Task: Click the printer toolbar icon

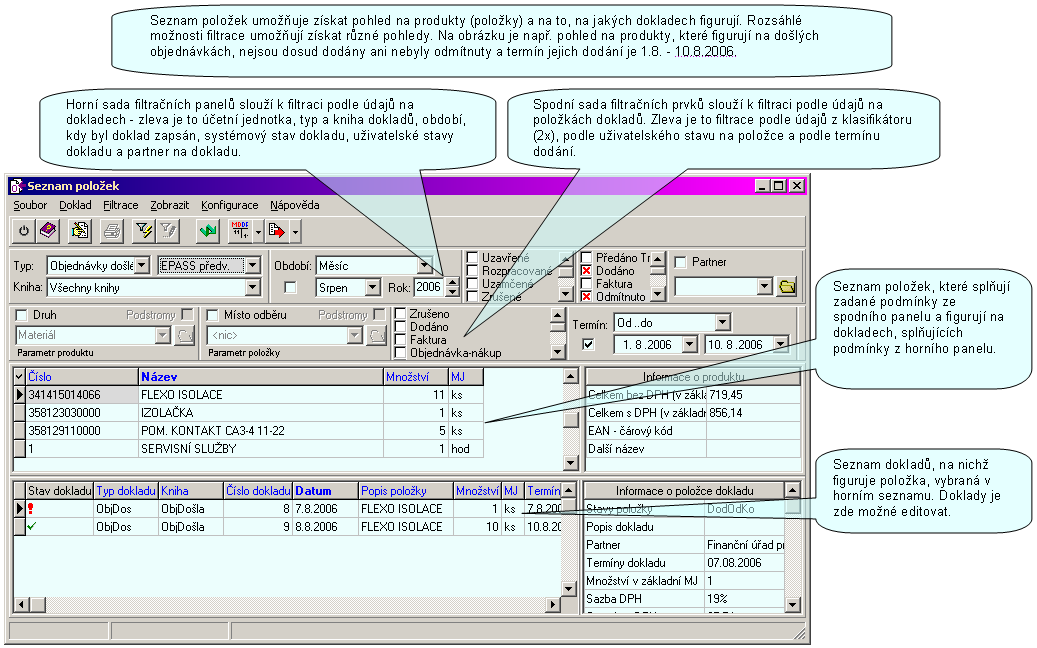Action: (x=112, y=231)
